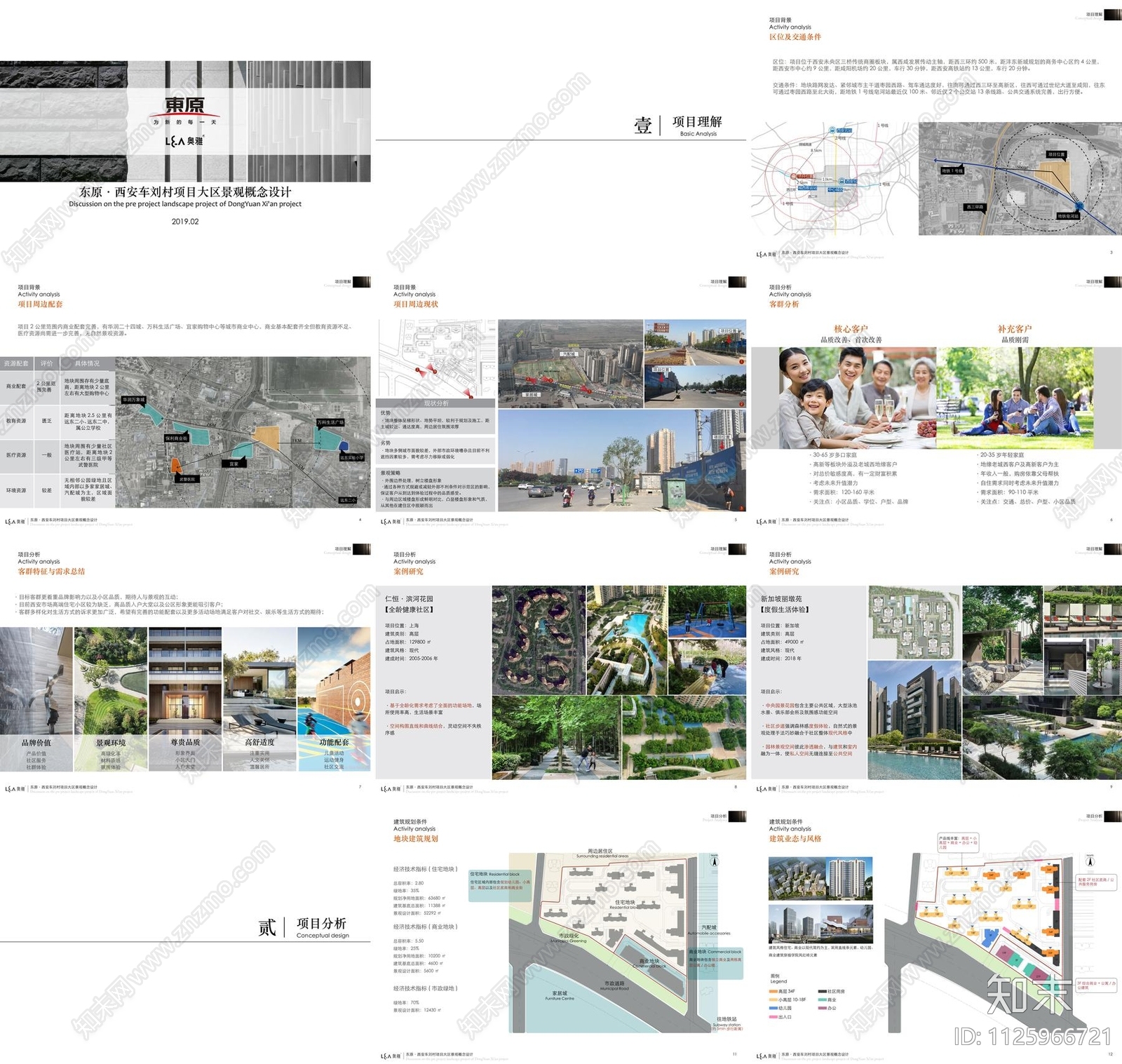Click the orange heading 区位及交通条件
This screenshot has width=1122, height=1064.
(x=795, y=36)
